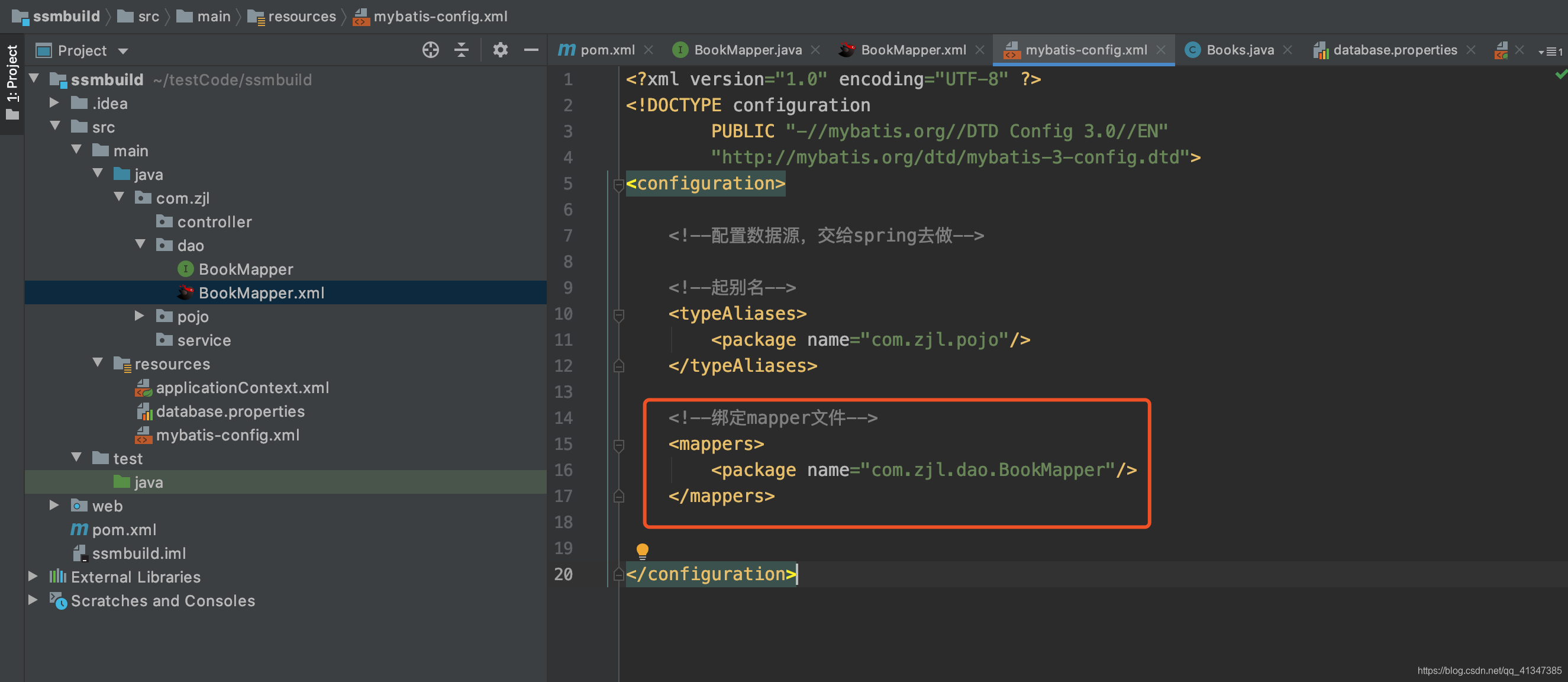Click line number 16 in the gutter
The image size is (1568, 682).
[563, 470]
